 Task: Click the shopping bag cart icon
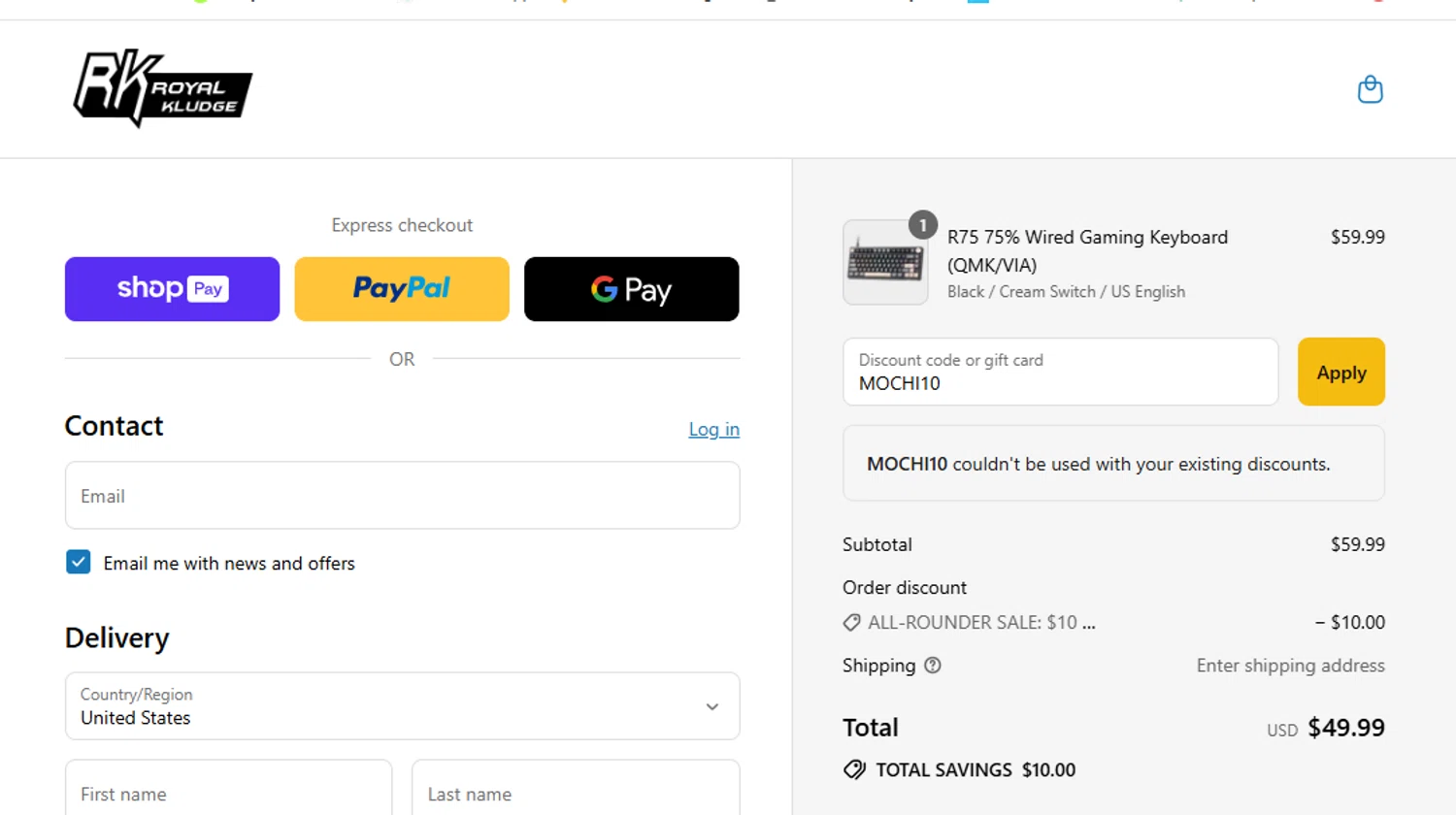(x=1370, y=90)
